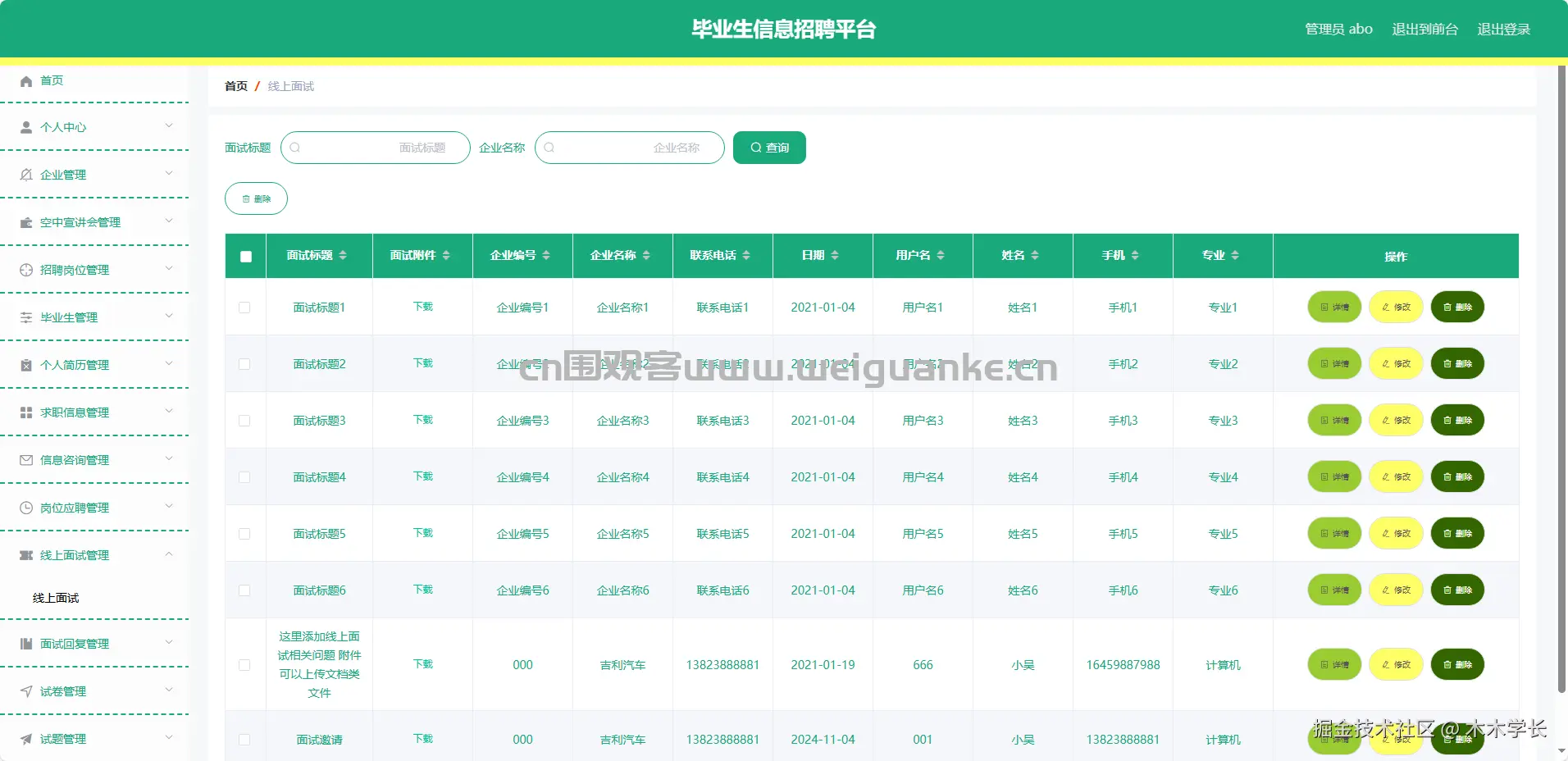1568x761 pixels.
Task: Sort by 用户名 using its sort arrows
Action: [x=941, y=255]
